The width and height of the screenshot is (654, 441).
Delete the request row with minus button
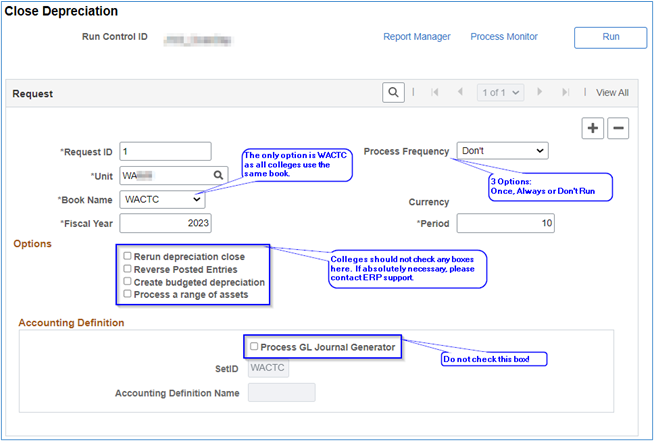tap(619, 128)
